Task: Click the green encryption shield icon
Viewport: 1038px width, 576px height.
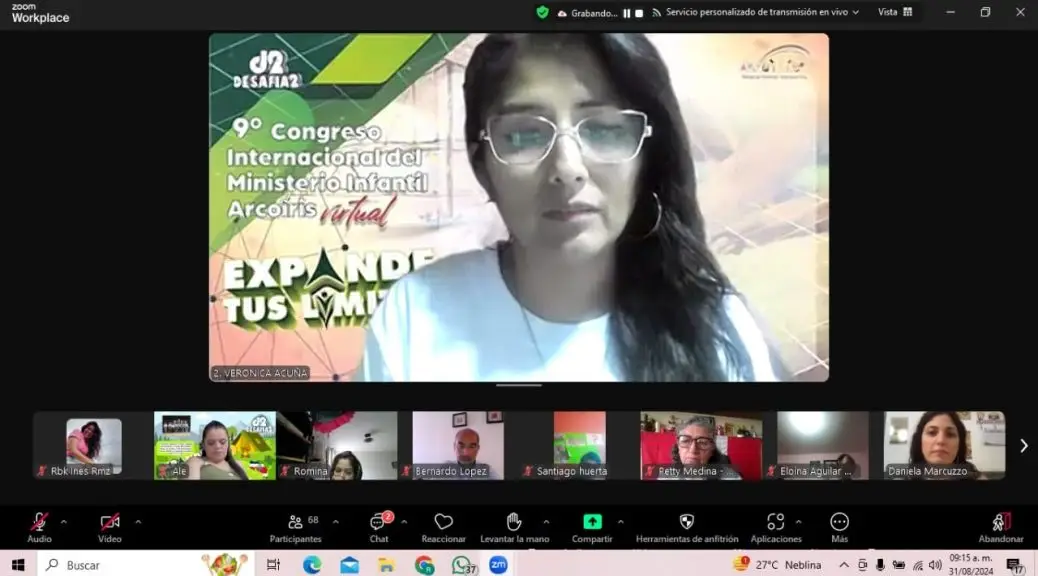Action: [x=542, y=12]
